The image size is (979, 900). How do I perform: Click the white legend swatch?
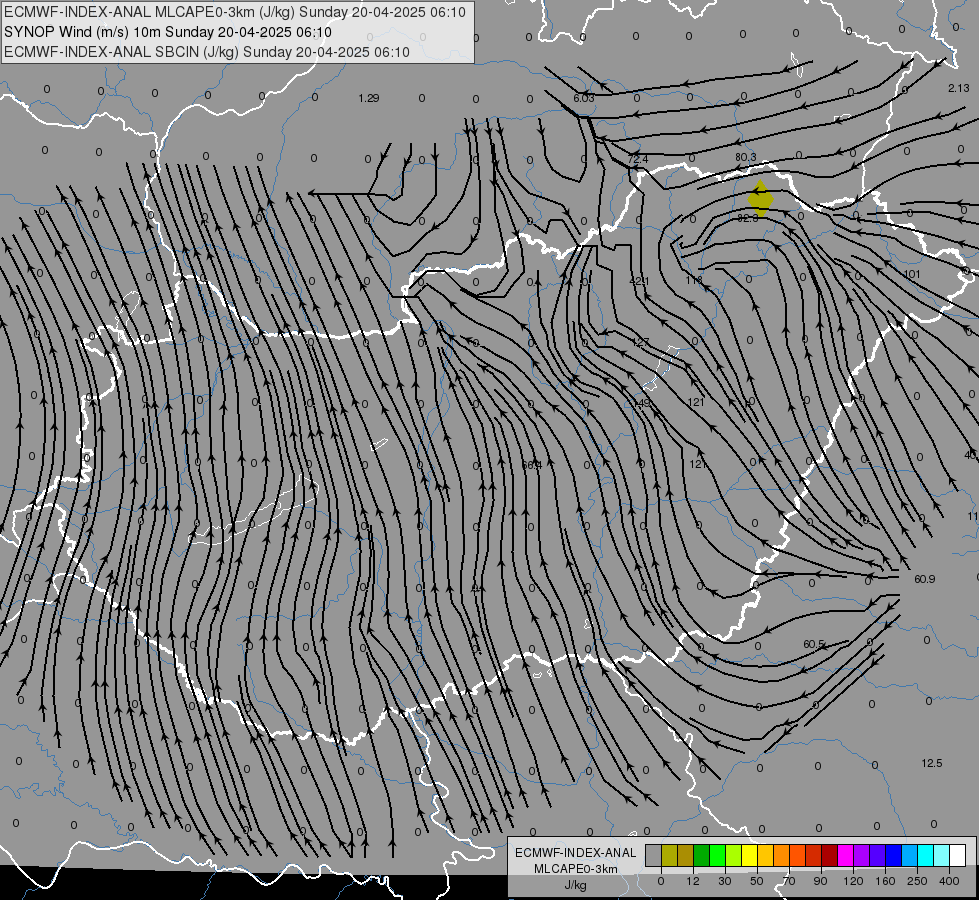pyautogui.click(x=957, y=855)
